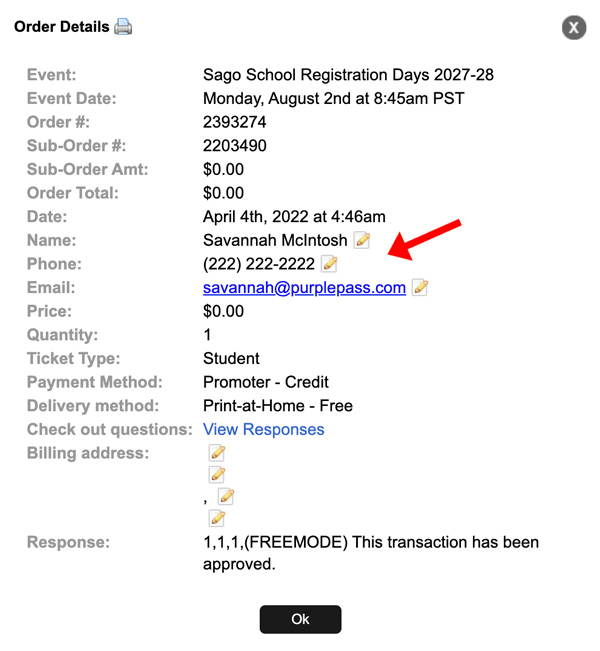Image resolution: width=600 pixels, height=651 pixels.
Task: Click the order number 2393274
Action: (x=235, y=122)
